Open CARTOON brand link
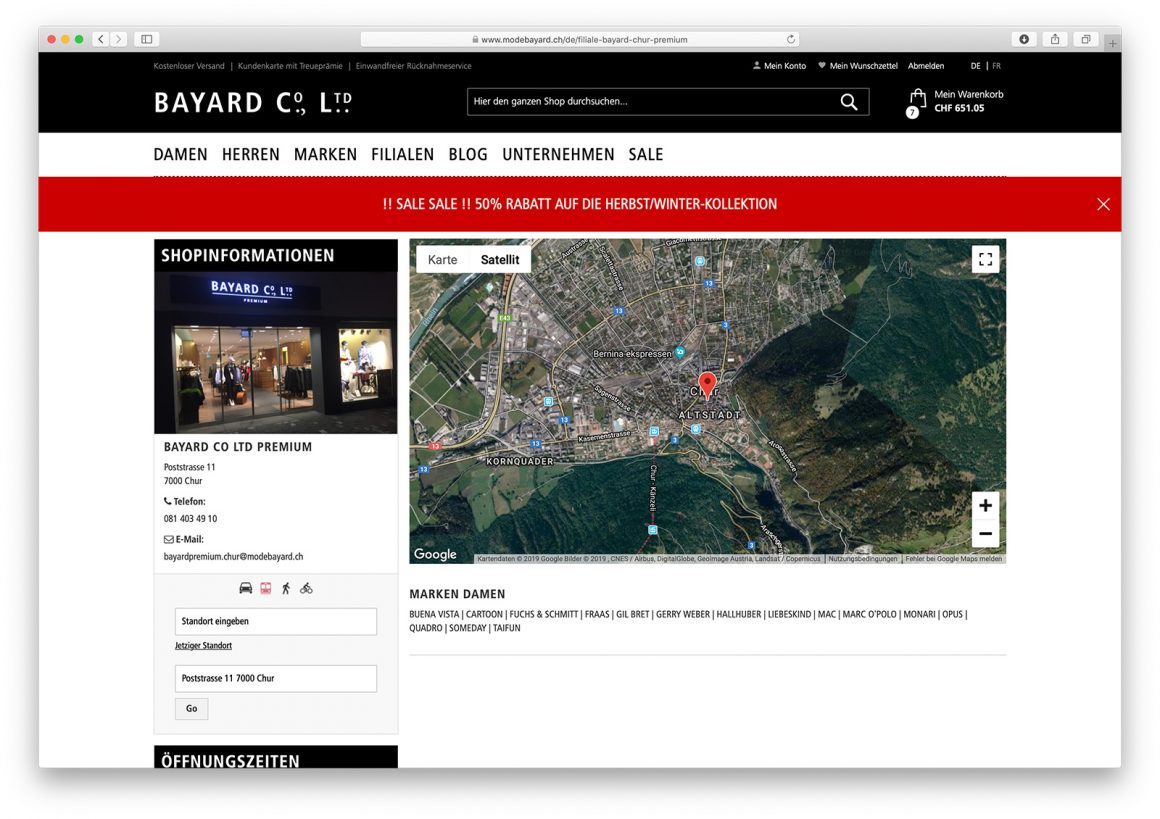The width and height of the screenshot is (1160, 819). (485, 614)
